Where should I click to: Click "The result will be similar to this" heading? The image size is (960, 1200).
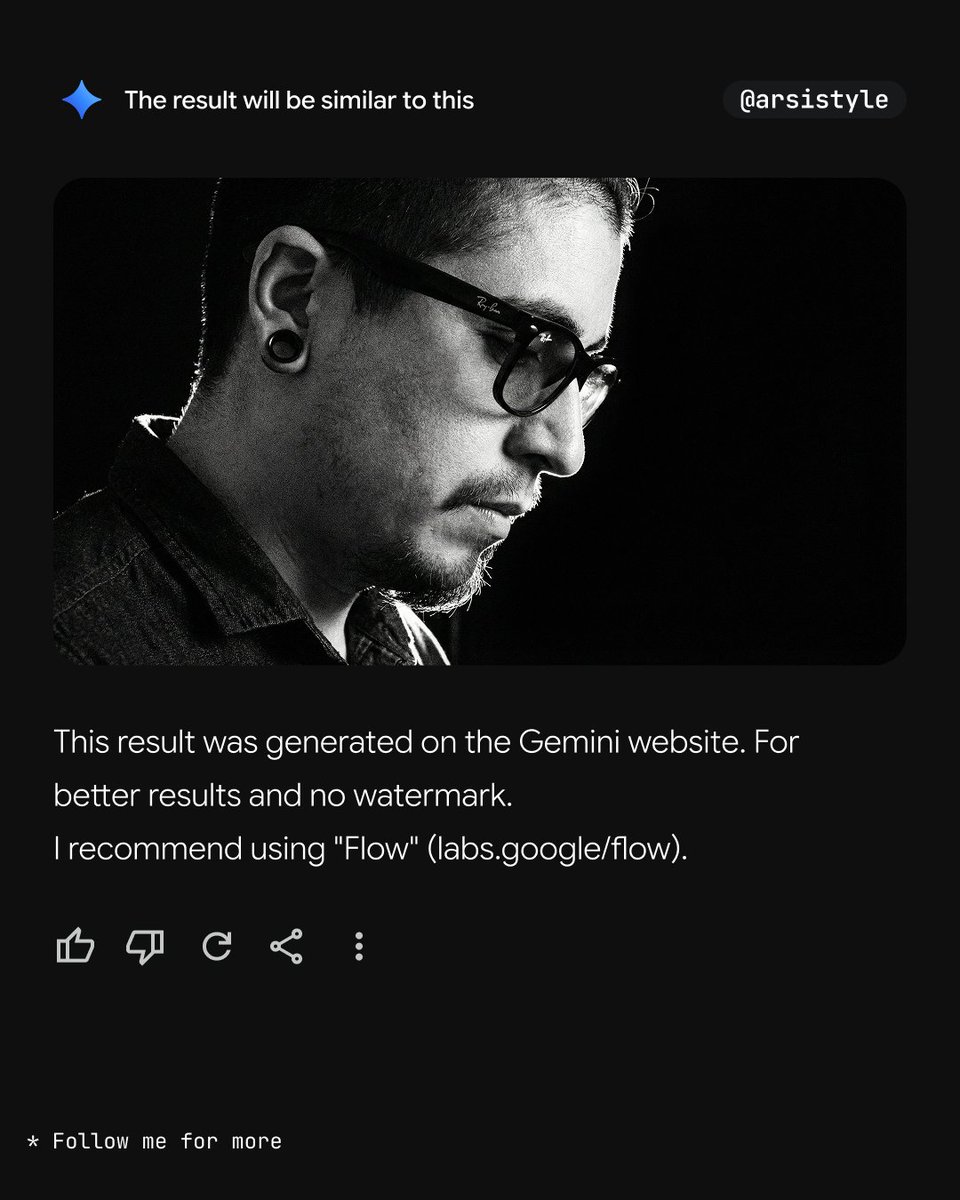pos(299,100)
